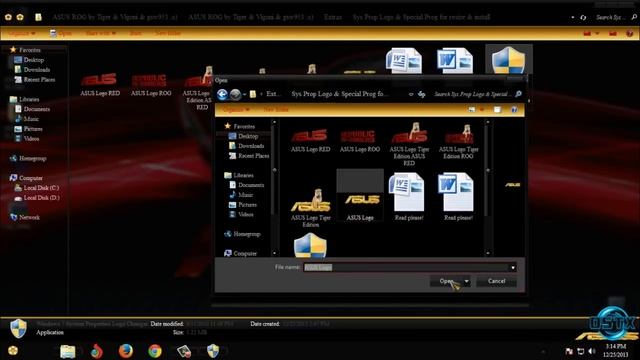Click New folder in the Open dialog
640x360 pixels.
pyautogui.click(x=276, y=109)
